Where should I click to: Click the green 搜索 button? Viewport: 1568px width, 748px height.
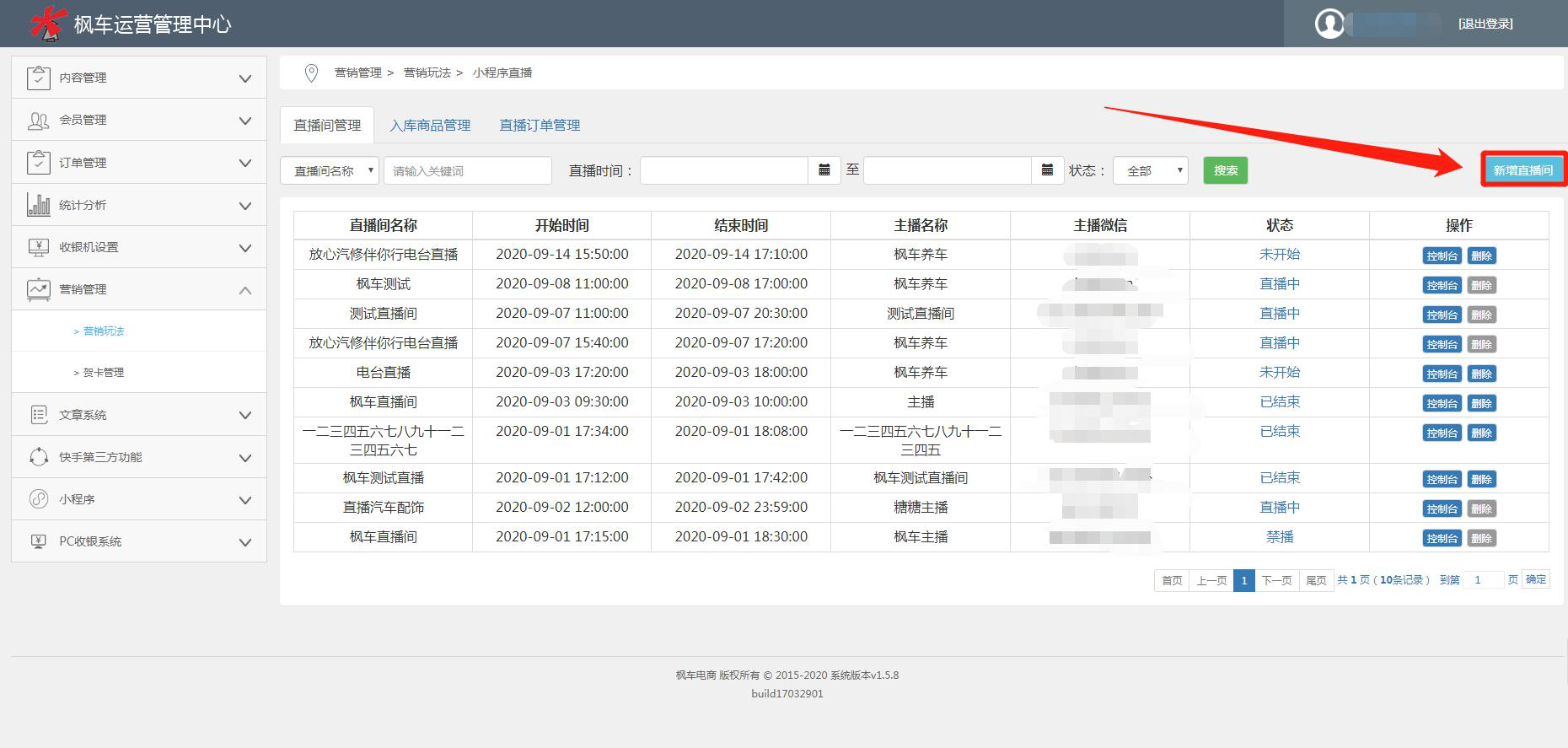1226,170
